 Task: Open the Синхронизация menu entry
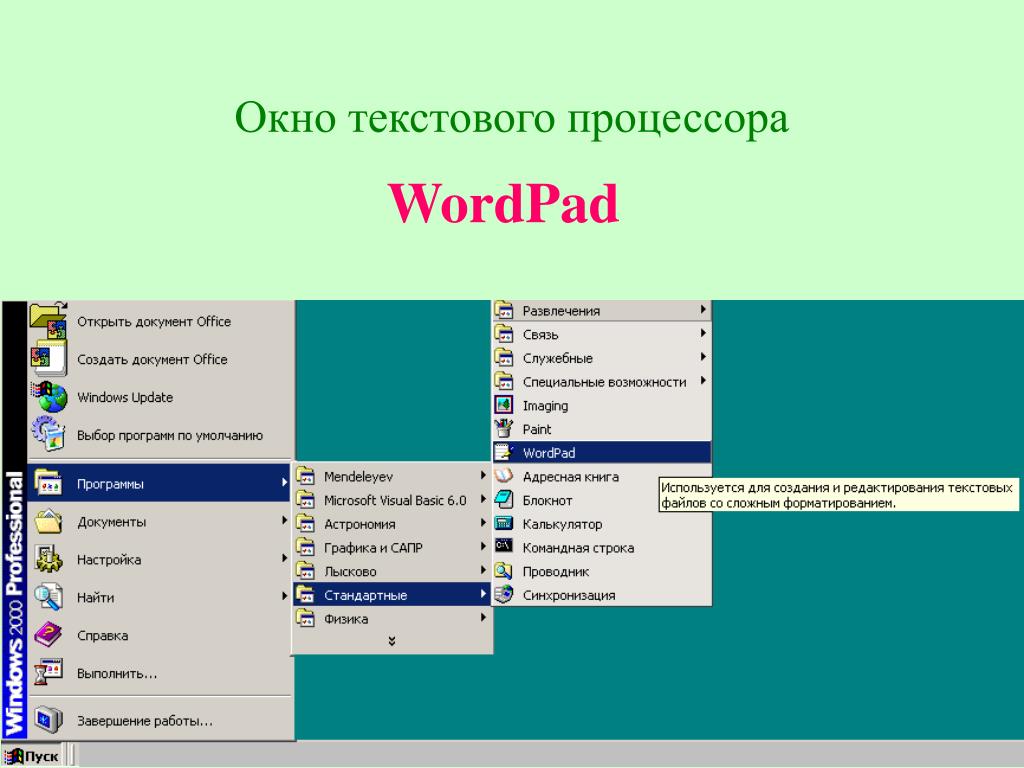click(601, 595)
